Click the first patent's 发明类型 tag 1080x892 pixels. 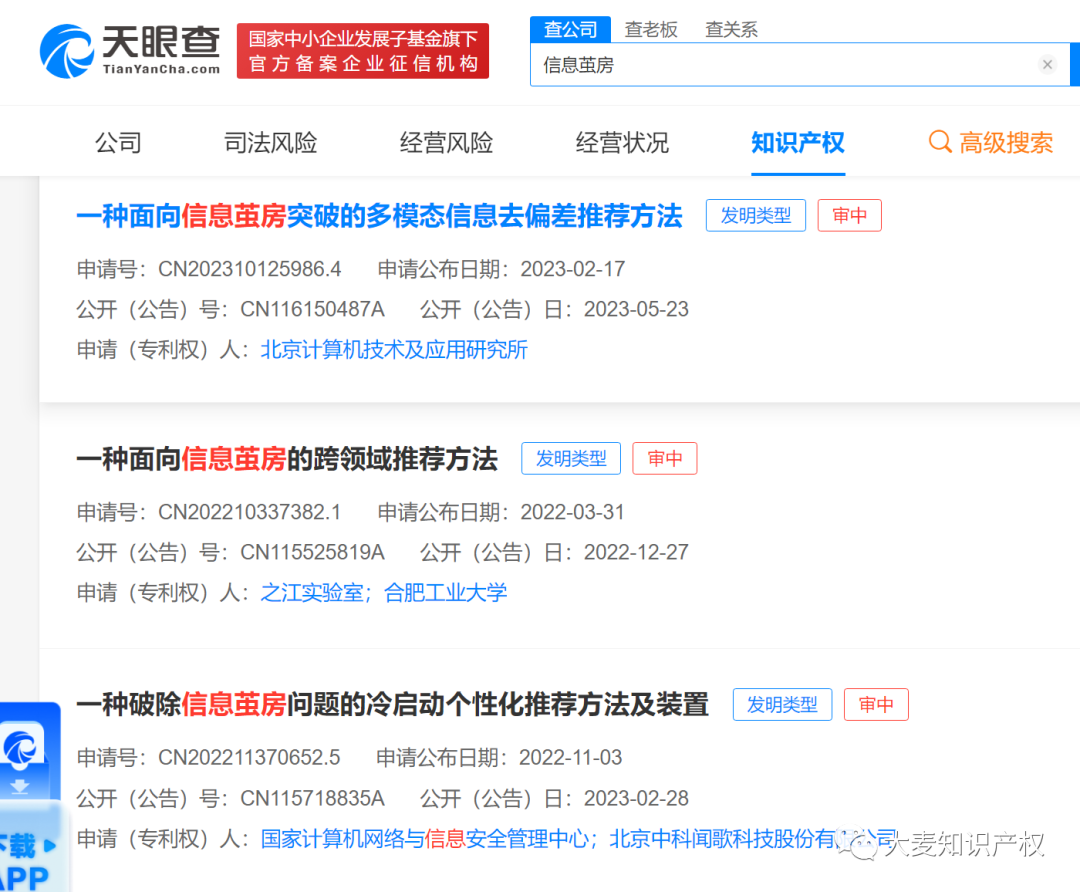pos(756,215)
